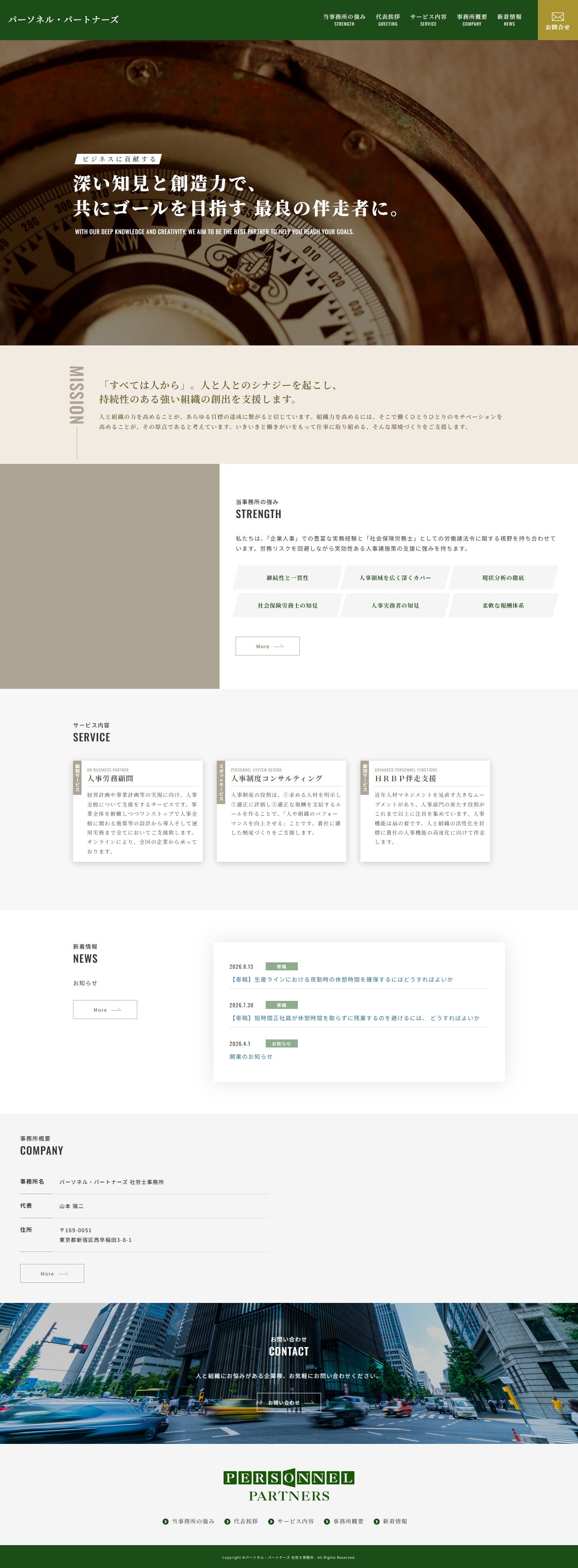Image resolution: width=578 pixels, height=1568 pixels.
Task: Click the ビジネスに貢献する label in the hero
Action: tap(119, 159)
